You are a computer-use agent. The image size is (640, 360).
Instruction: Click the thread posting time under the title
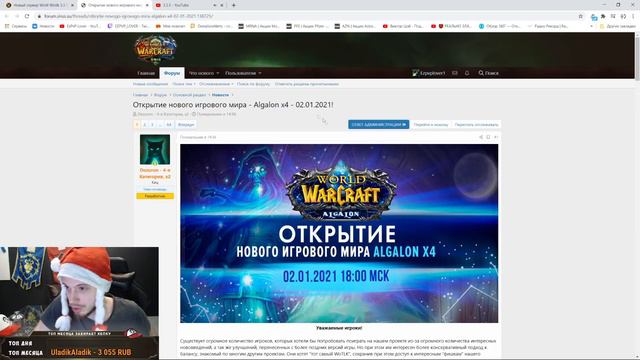(x=216, y=114)
